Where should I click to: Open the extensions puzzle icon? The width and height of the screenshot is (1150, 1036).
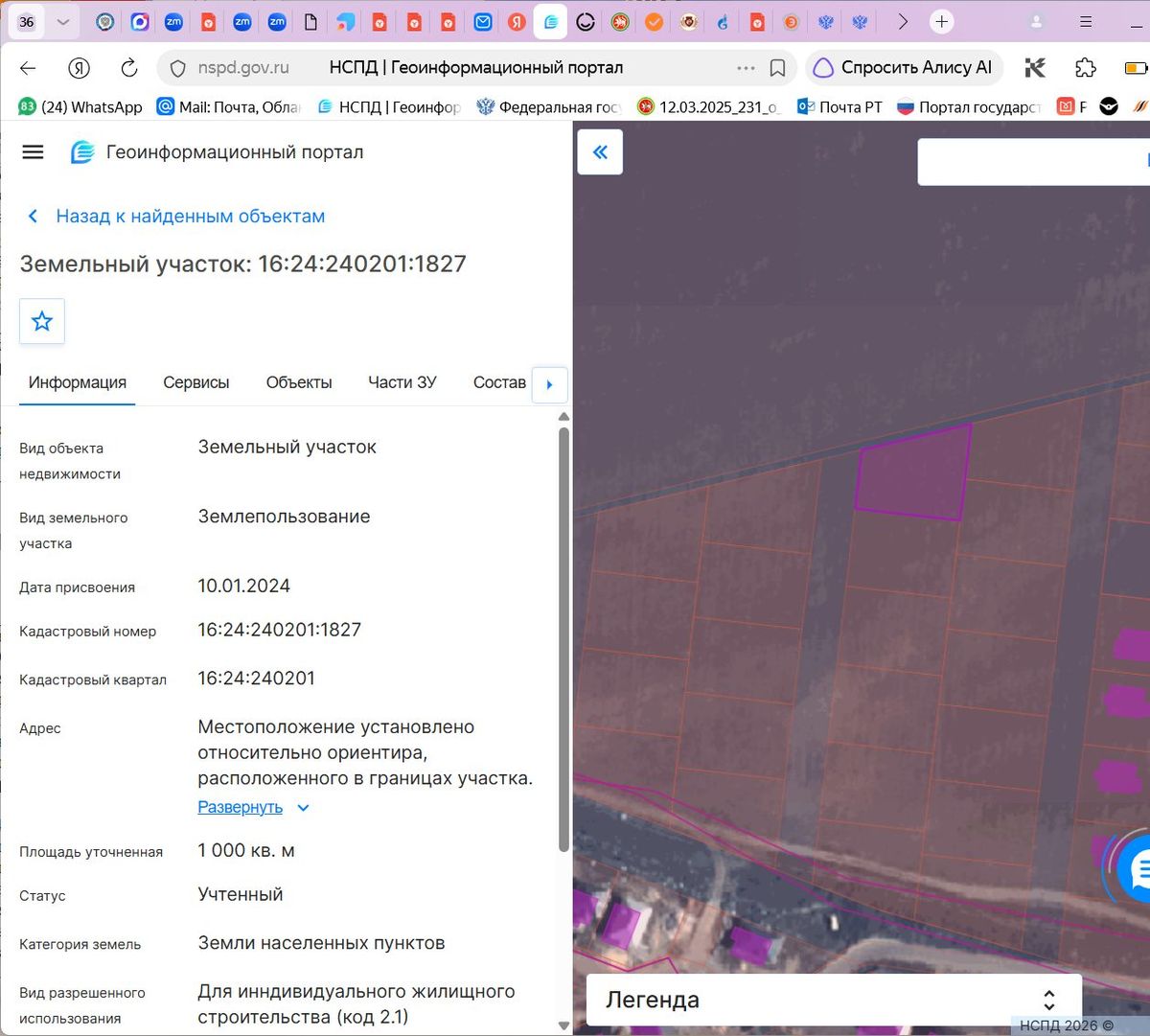[x=1085, y=68]
